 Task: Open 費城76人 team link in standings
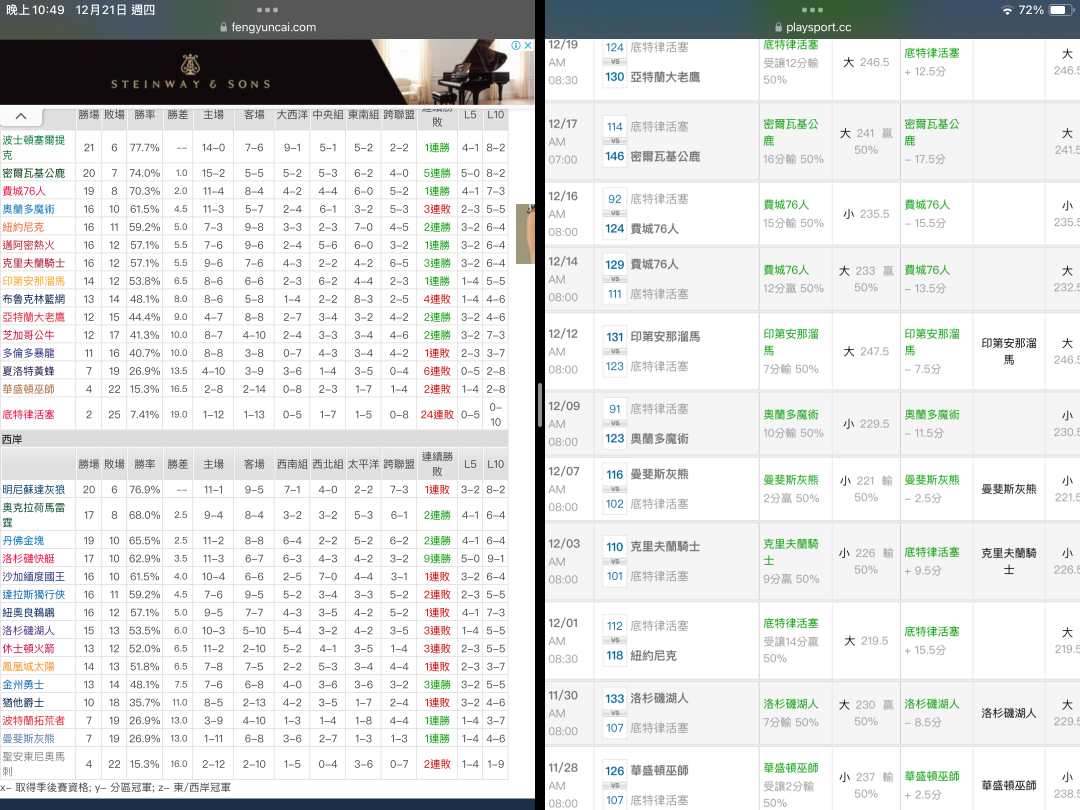24,191
